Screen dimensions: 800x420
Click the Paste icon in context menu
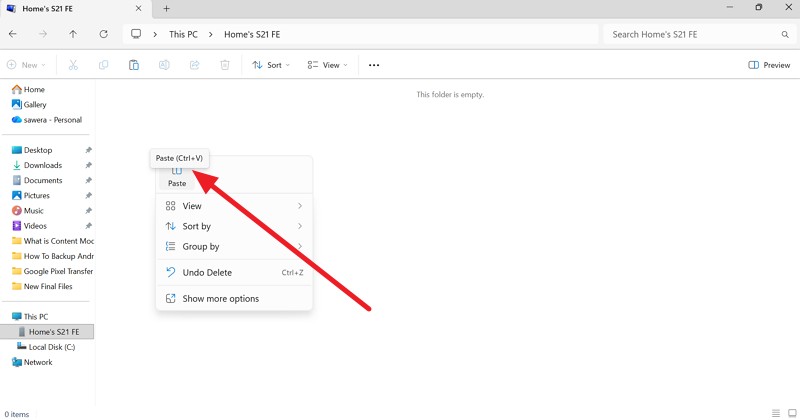tap(177, 176)
